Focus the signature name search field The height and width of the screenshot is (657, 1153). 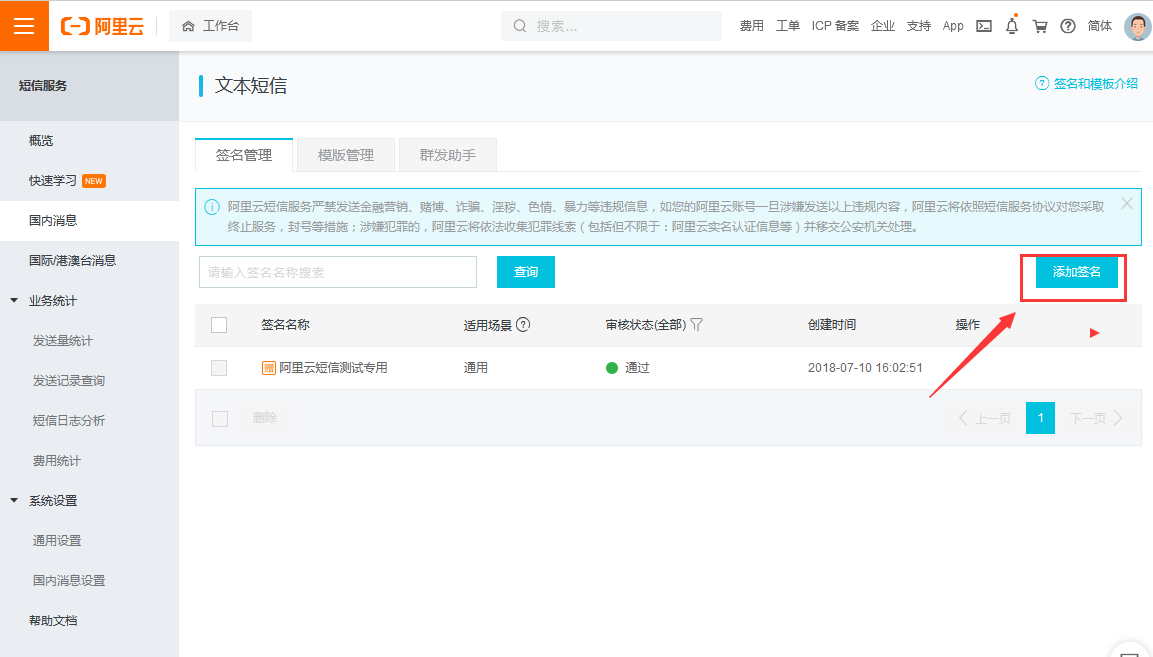click(338, 272)
